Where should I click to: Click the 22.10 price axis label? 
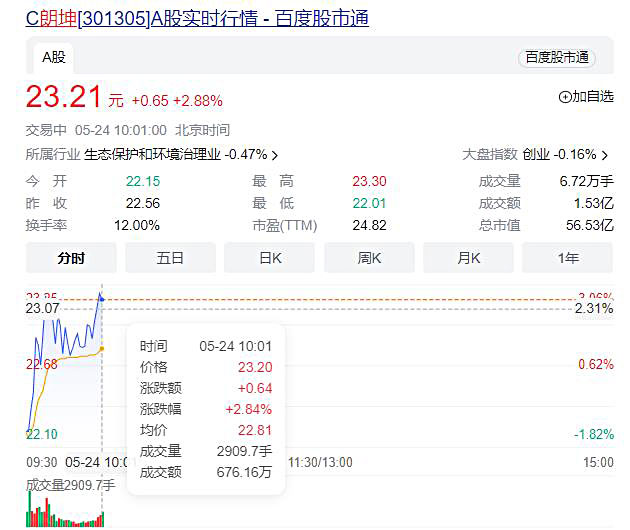42,434
